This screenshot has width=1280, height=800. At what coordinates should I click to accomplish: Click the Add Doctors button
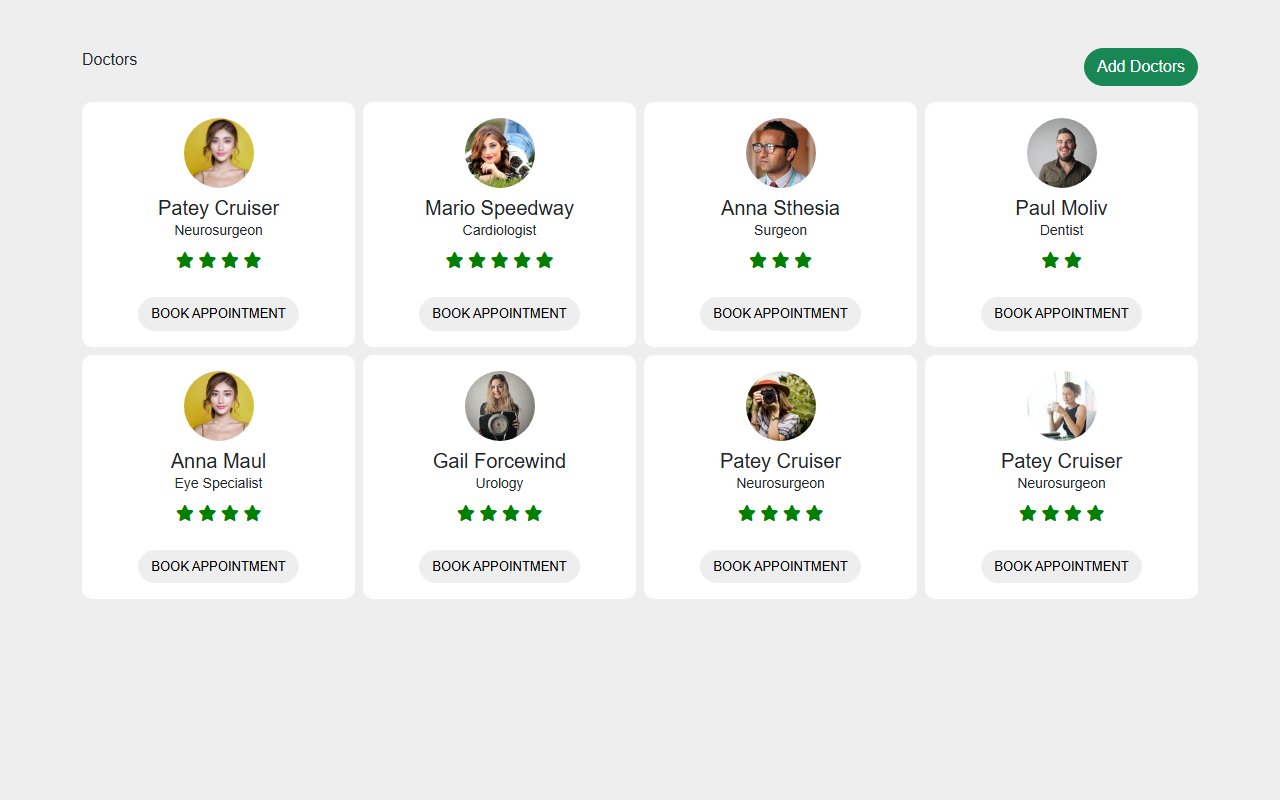tap(1140, 67)
